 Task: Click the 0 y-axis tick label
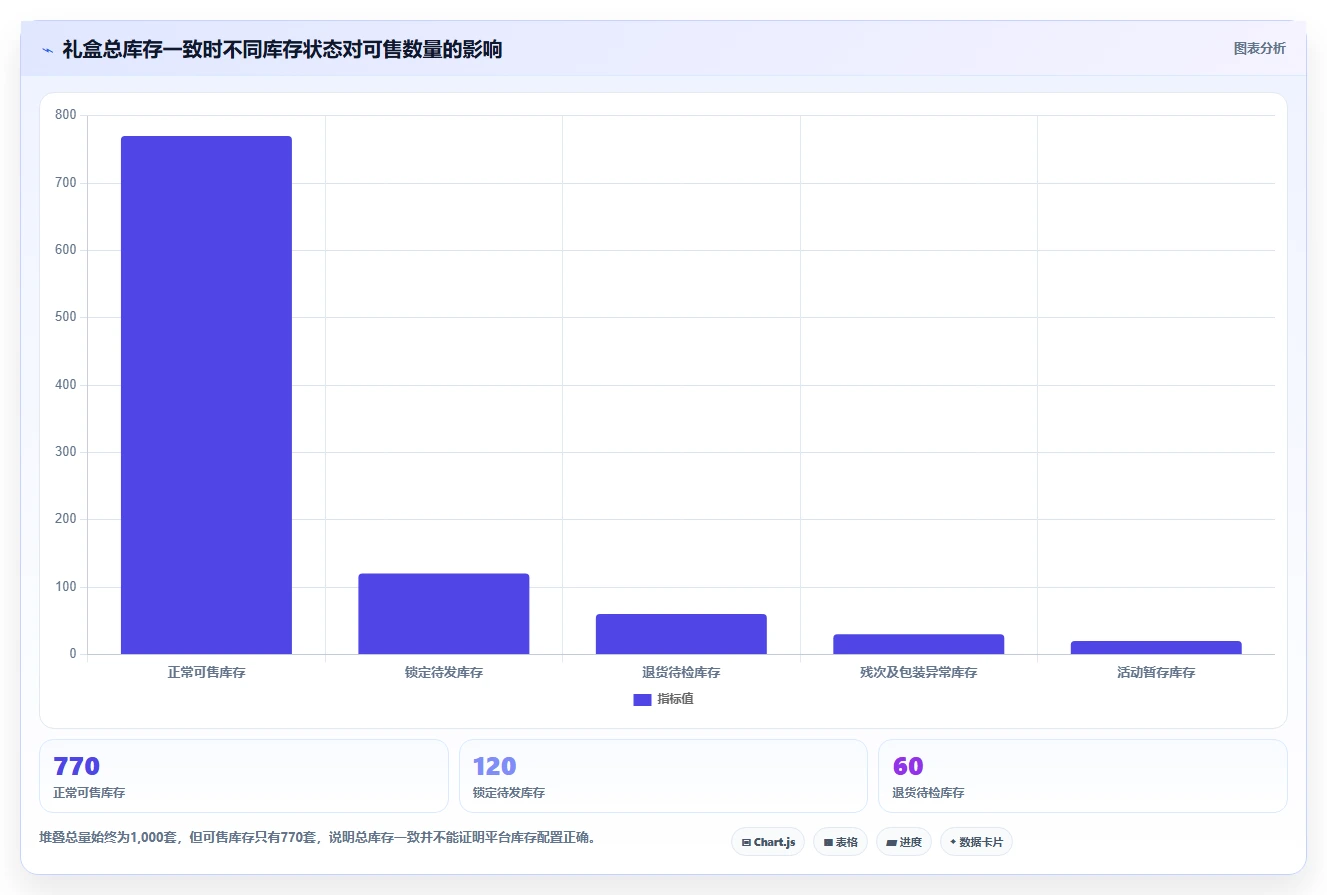coord(73,654)
